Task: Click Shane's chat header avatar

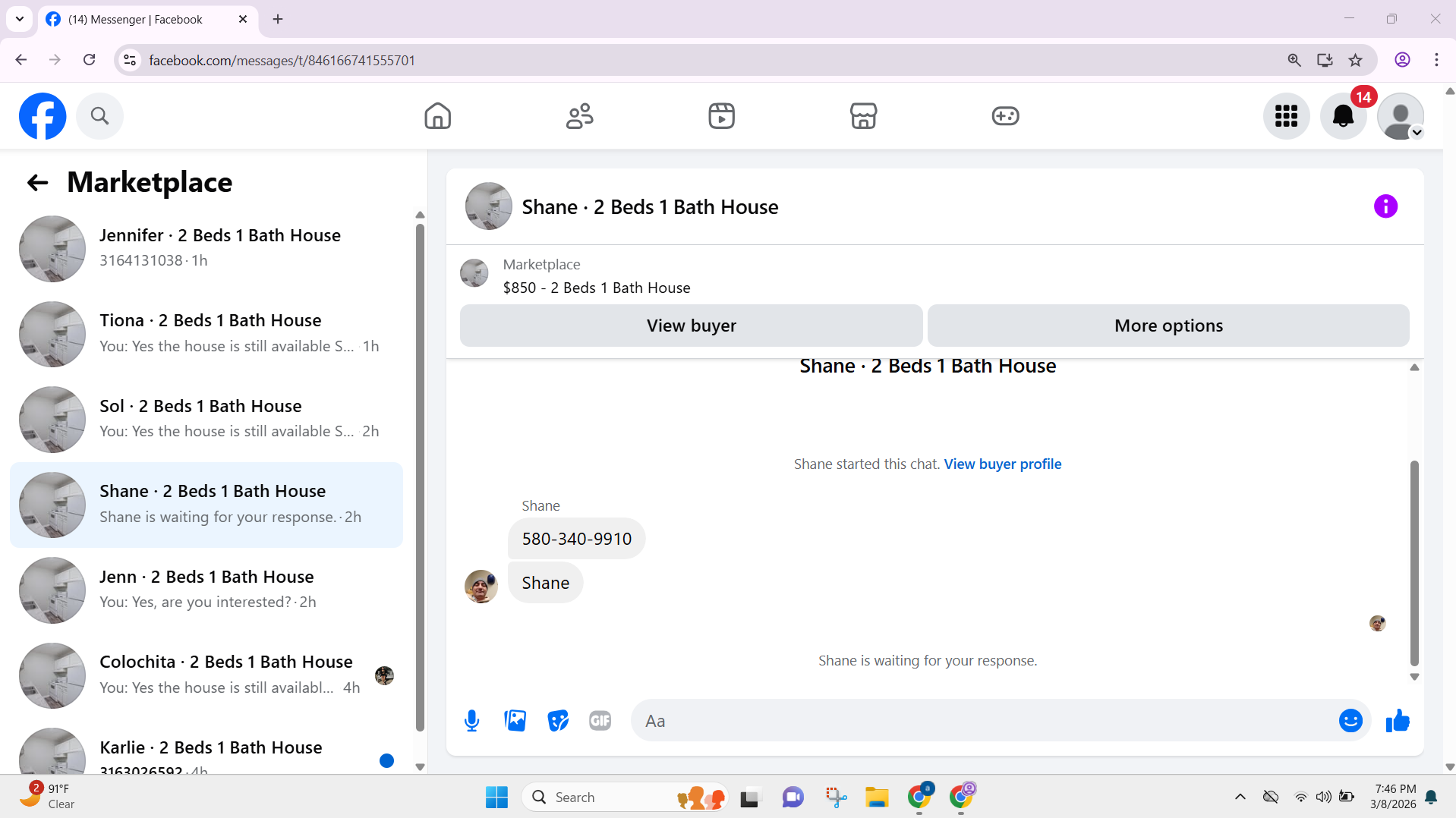Action: pyautogui.click(x=488, y=206)
